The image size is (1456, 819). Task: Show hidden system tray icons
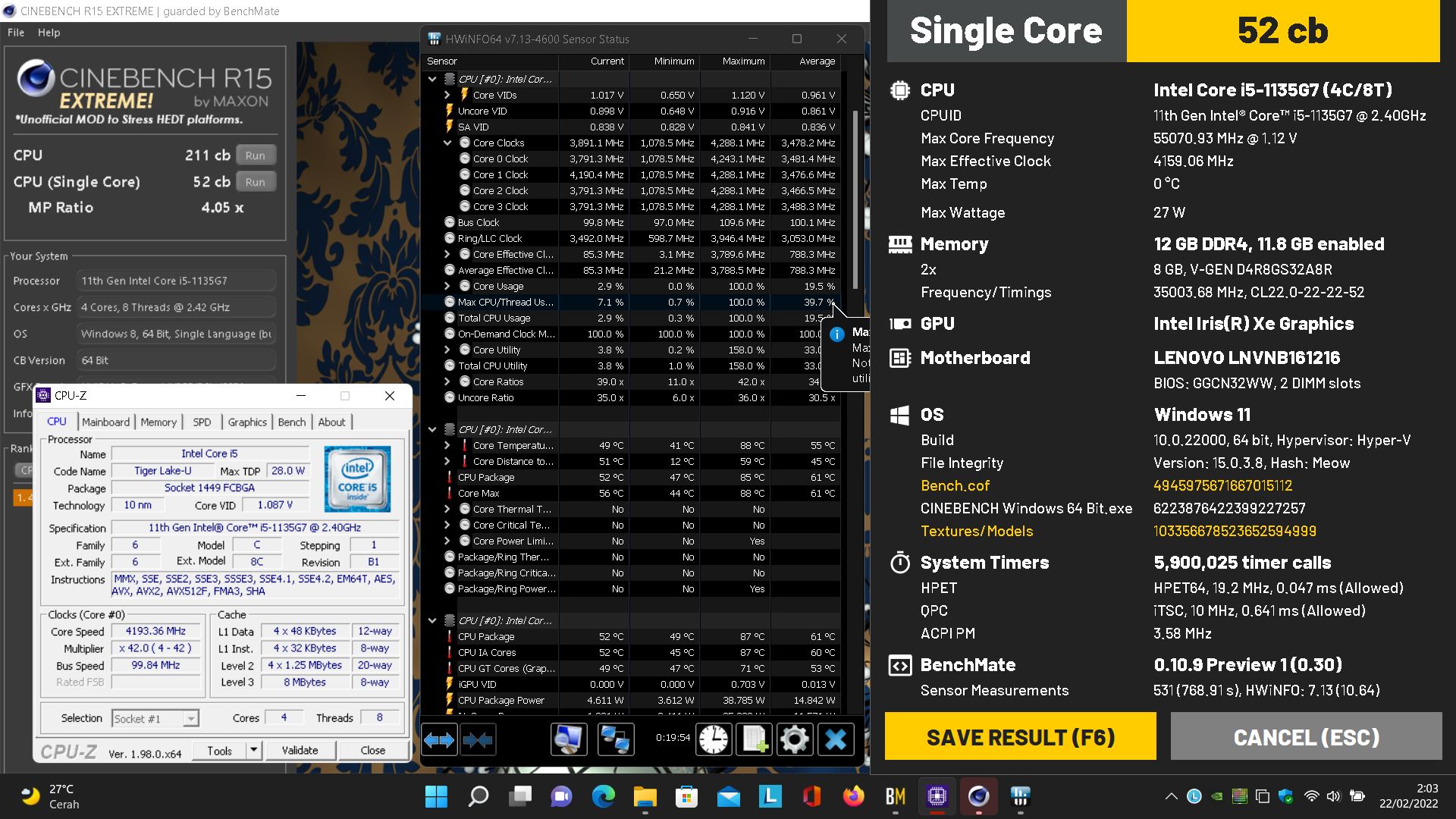pos(1171,796)
